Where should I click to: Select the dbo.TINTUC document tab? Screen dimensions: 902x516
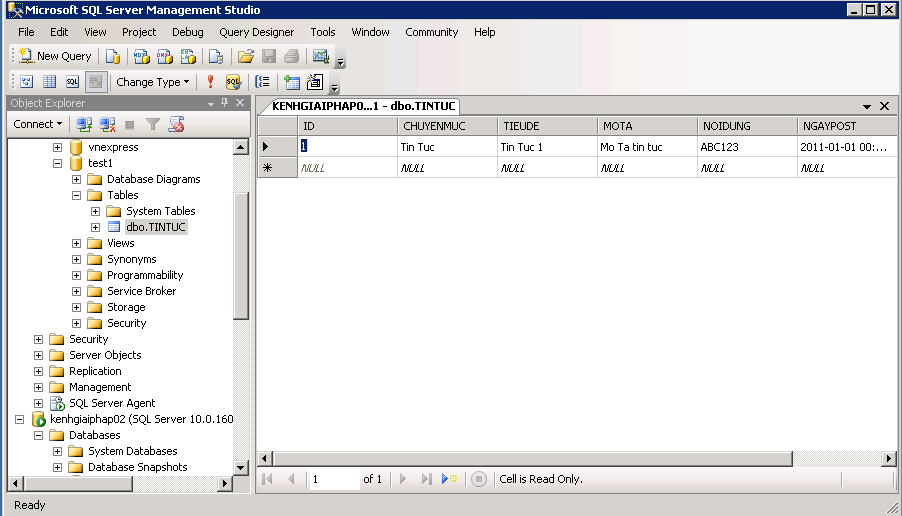pos(362,106)
